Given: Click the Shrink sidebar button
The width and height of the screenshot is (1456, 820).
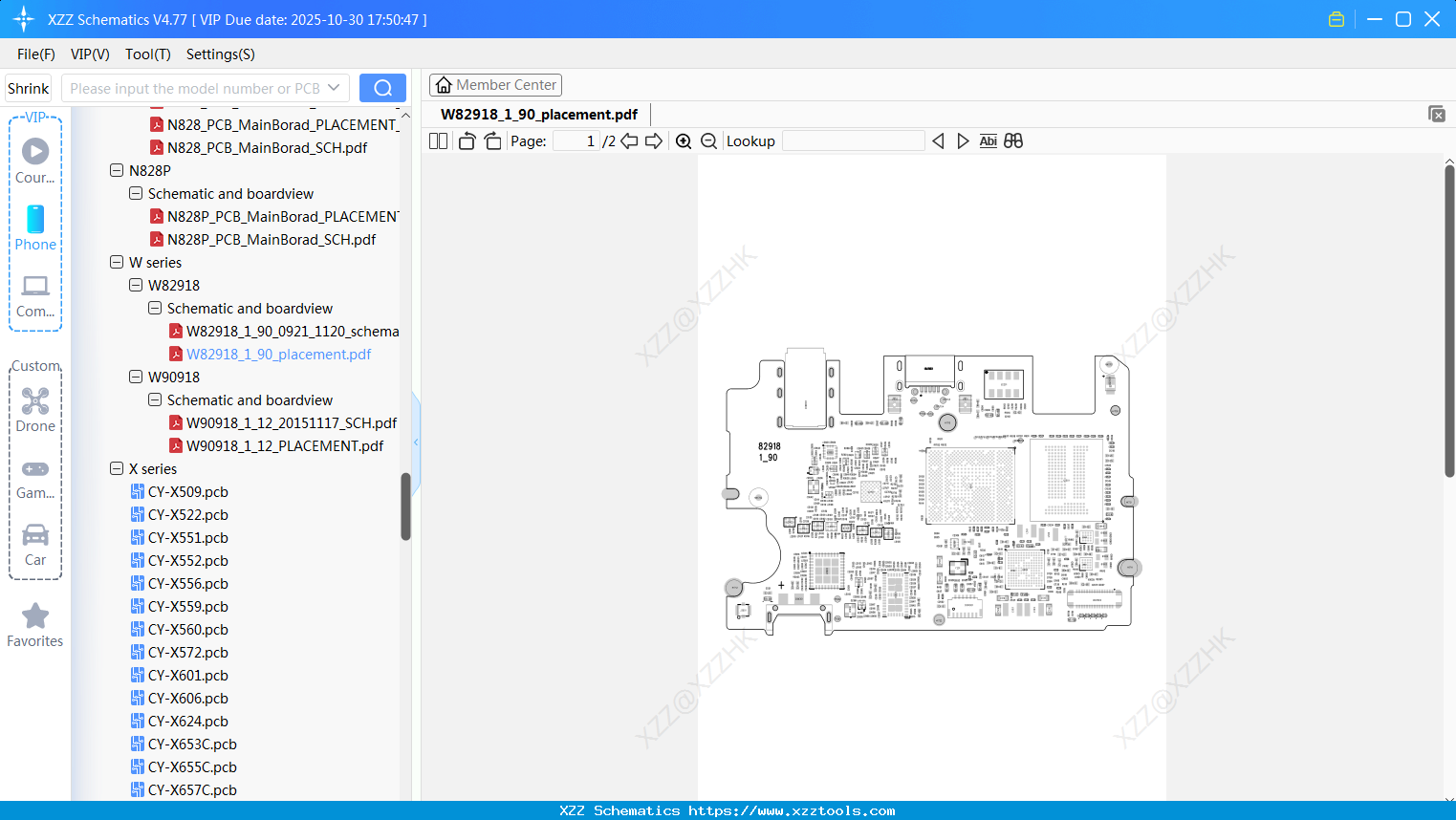Looking at the screenshot, I should tap(27, 87).
